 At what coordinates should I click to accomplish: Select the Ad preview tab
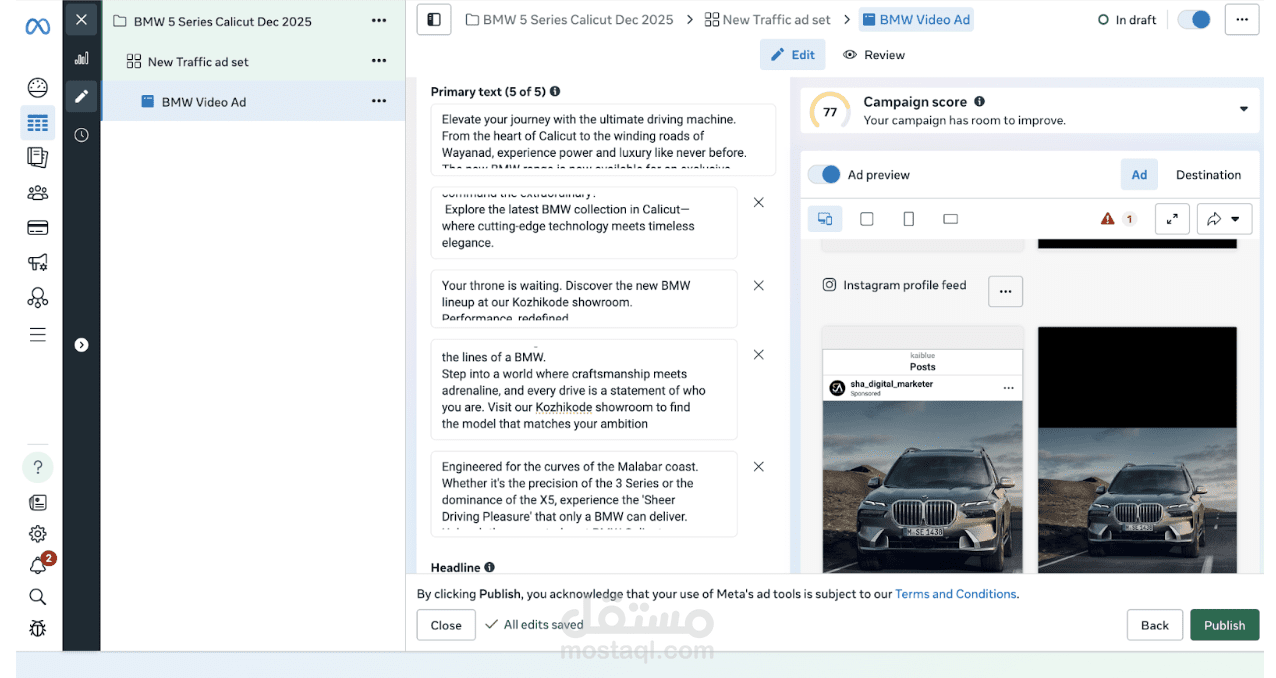(1139, 174)
